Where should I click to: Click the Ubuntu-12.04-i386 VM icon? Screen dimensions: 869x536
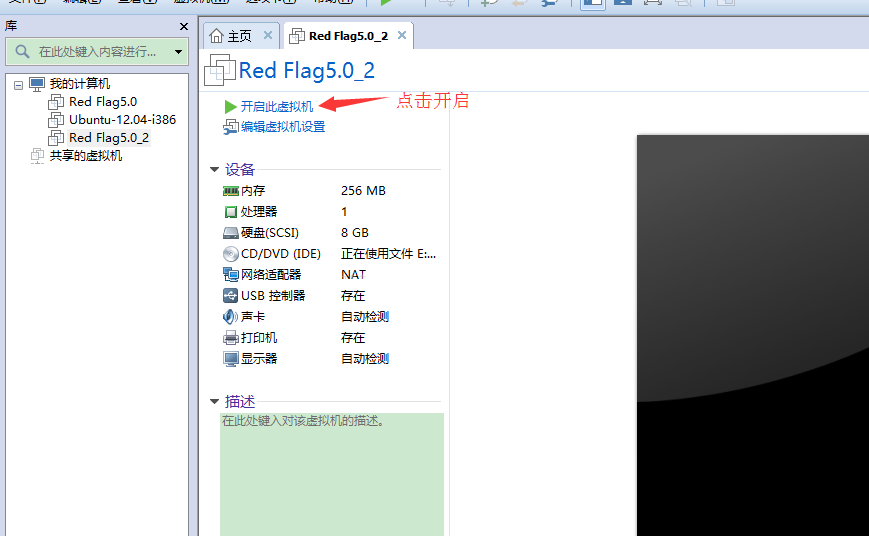click(56, 120)
